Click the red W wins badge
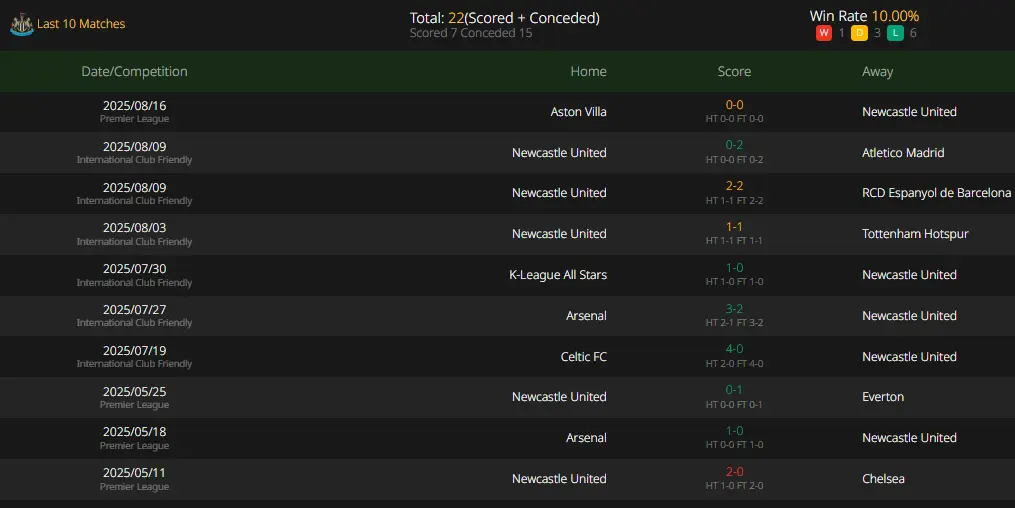The height and width of the screenshot is (508, 1015). pyautogui.click(x=823, y=33)
